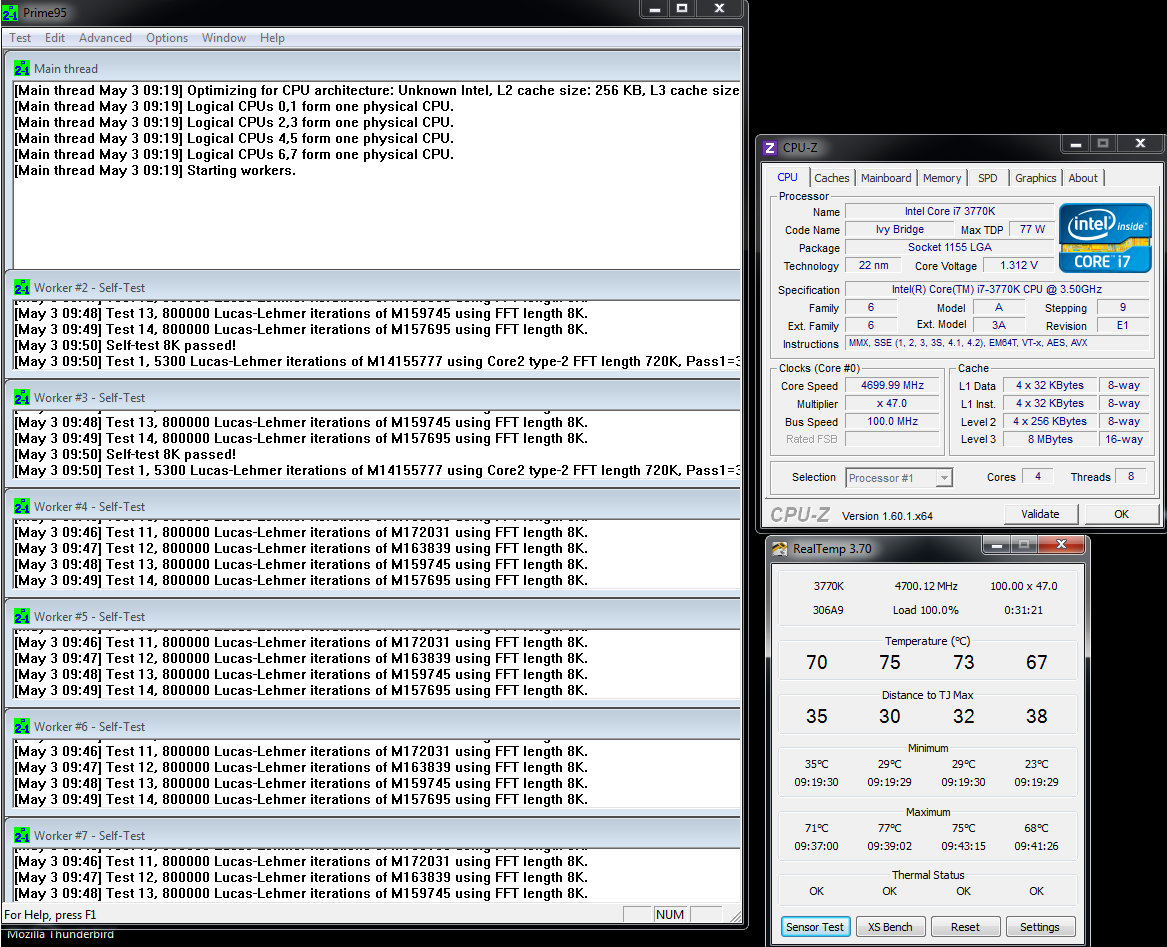1167x947 pixels.
Task: Switch to the Mainboard tab in CPU-Z
Action: (886, 178)
